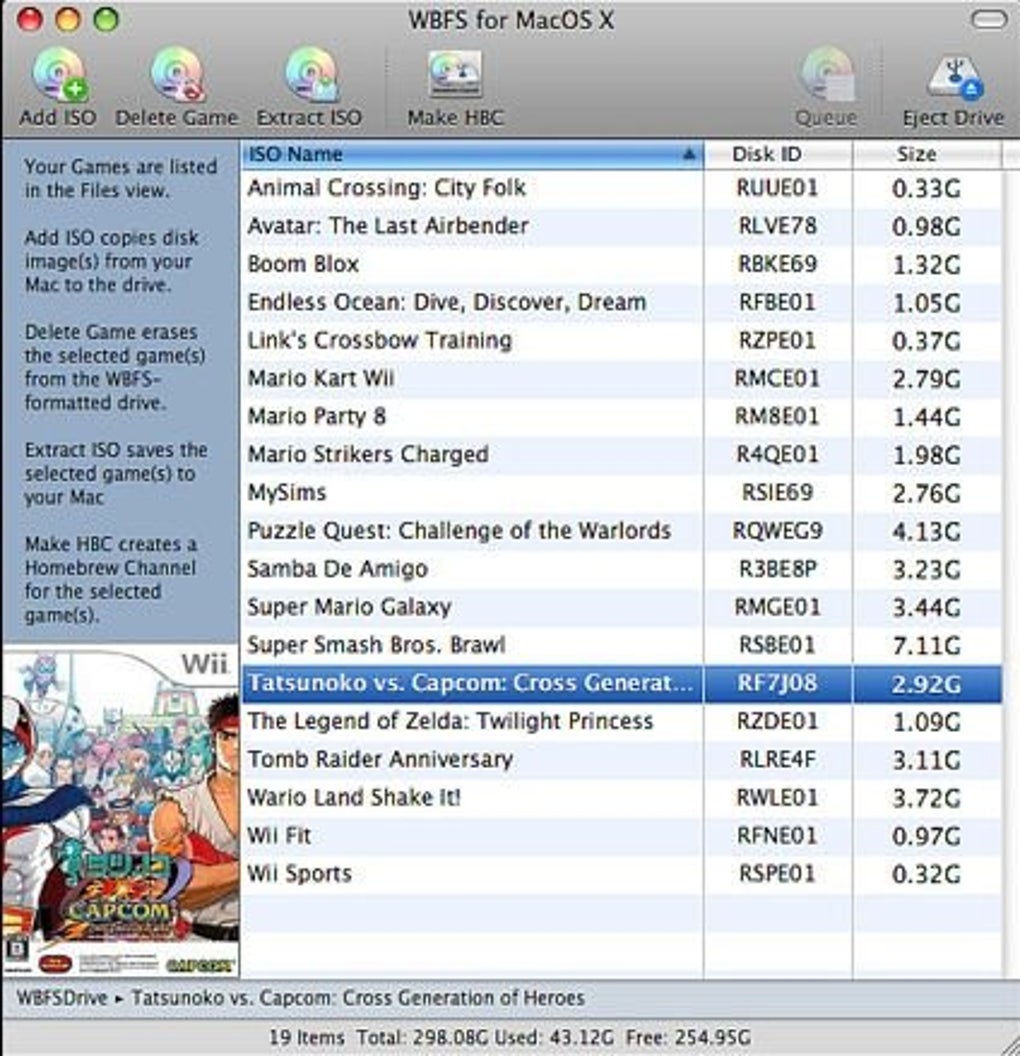Click Disk ID RF7J08 cell
The image size is (1020, 1056).
click(x=778, y=684)
